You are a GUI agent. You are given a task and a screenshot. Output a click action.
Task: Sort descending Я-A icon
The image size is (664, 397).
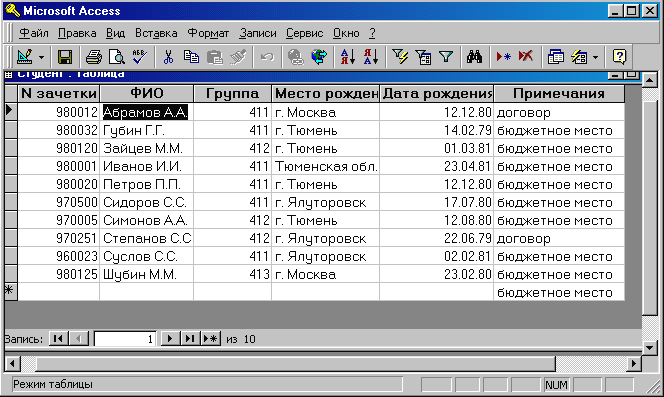coord(371,57)
